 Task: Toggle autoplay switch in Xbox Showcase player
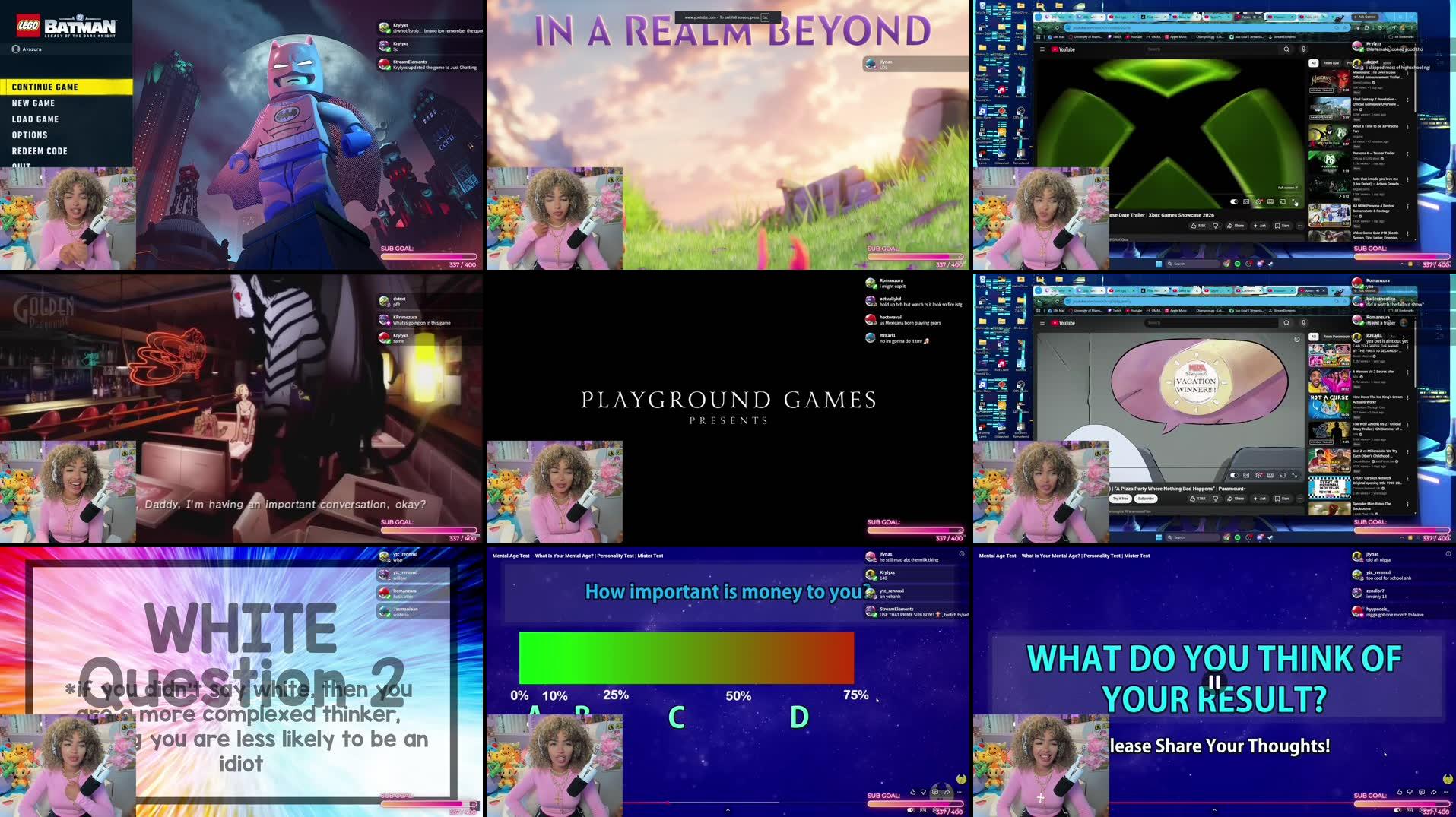tap(1234, 201)
